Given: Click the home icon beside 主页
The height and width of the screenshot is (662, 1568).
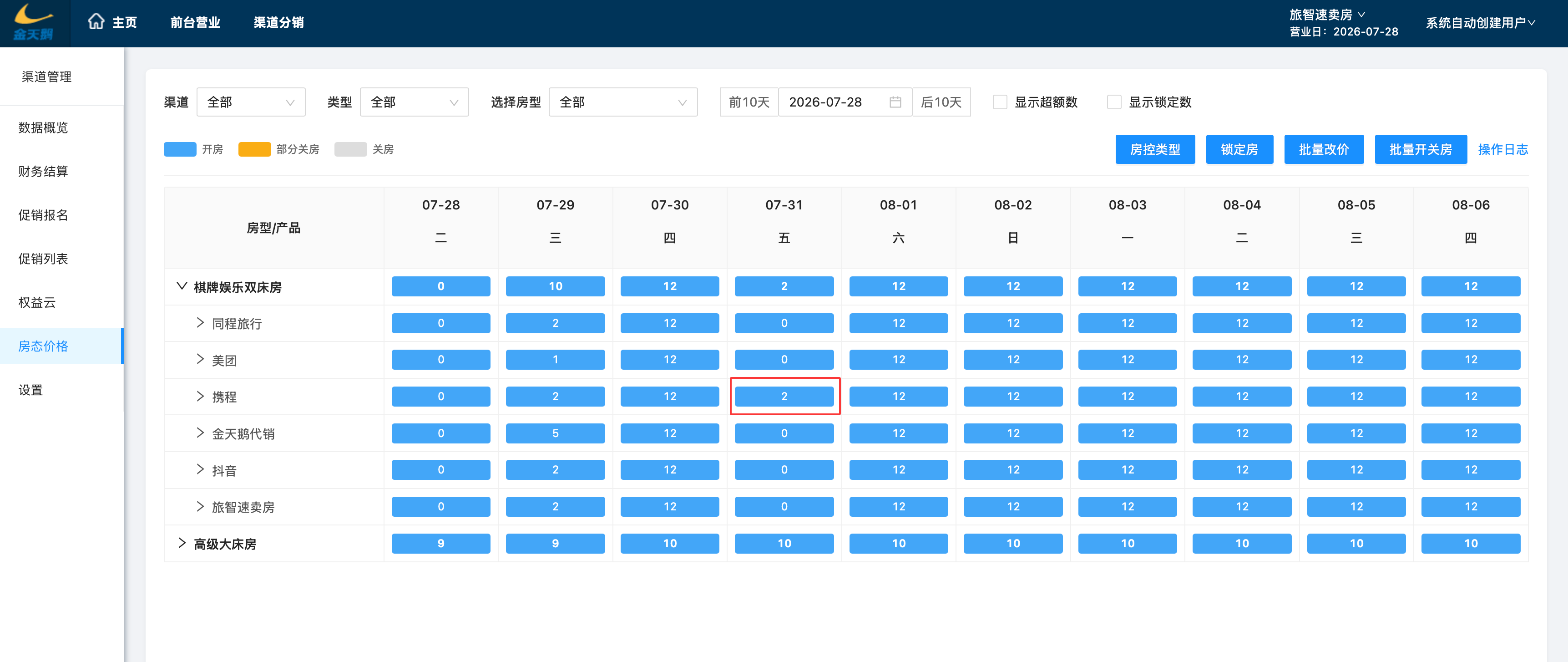Looking at the screenshot, I should click(x=96, y=22).
